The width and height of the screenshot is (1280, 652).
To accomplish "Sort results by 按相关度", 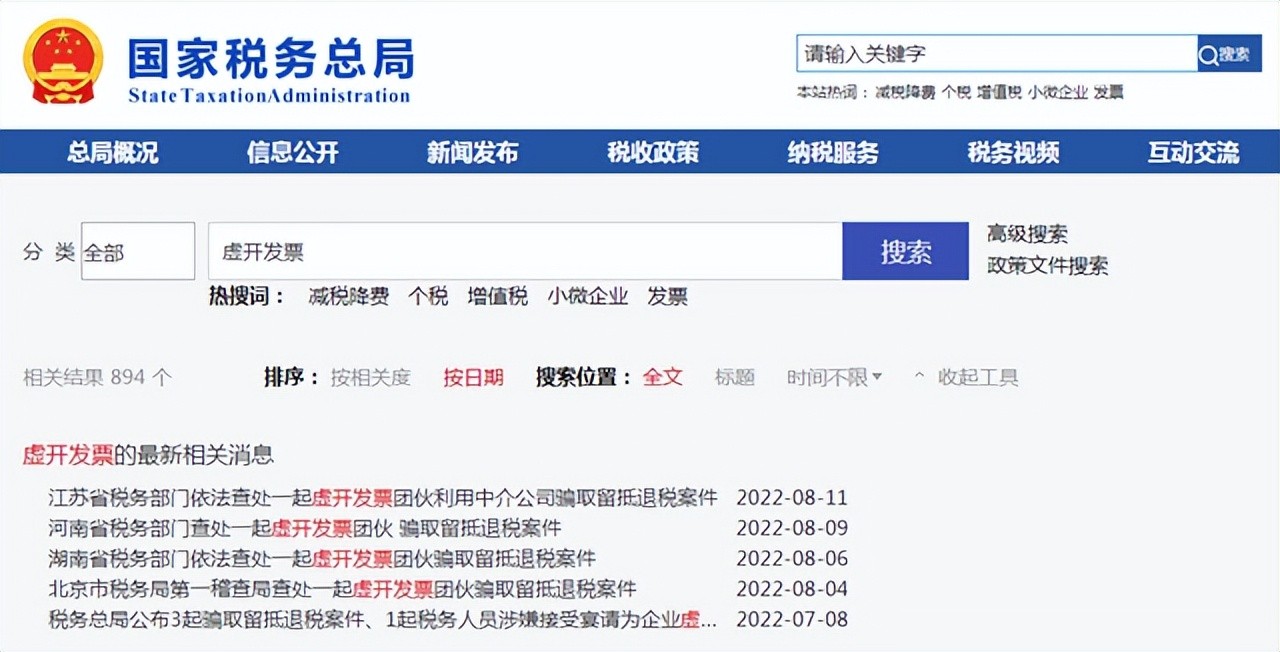I will pyautogui.click(x=370, y=377).
